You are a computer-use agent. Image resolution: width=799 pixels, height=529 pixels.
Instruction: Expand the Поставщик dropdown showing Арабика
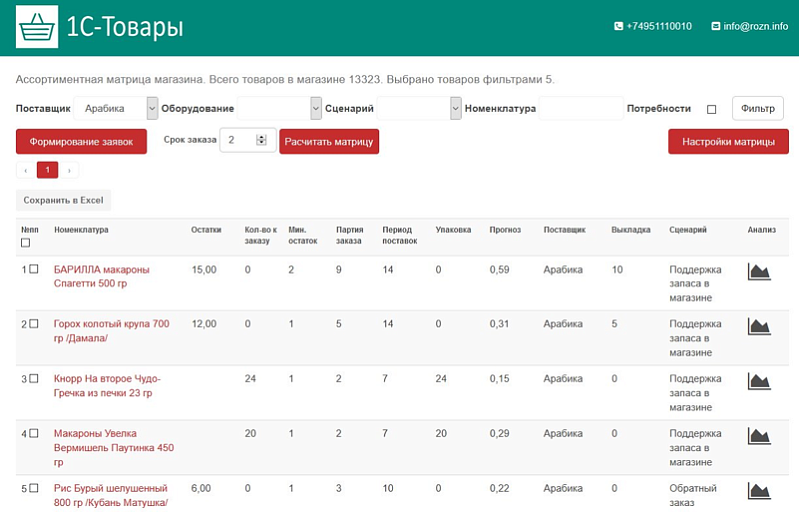coord(116,108)
